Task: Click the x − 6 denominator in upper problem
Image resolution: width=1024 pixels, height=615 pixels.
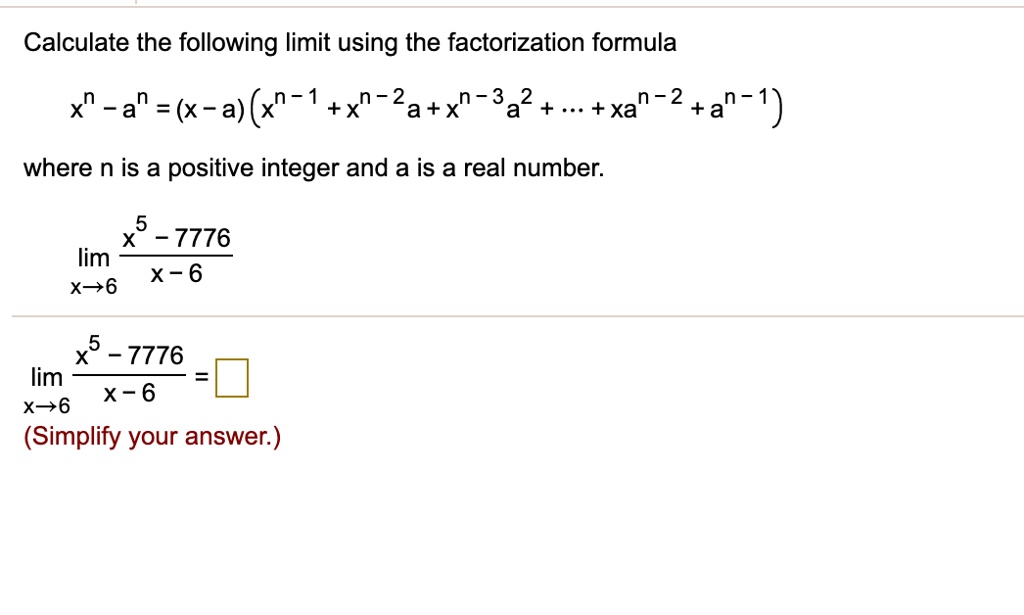Action: click(177, 274)
